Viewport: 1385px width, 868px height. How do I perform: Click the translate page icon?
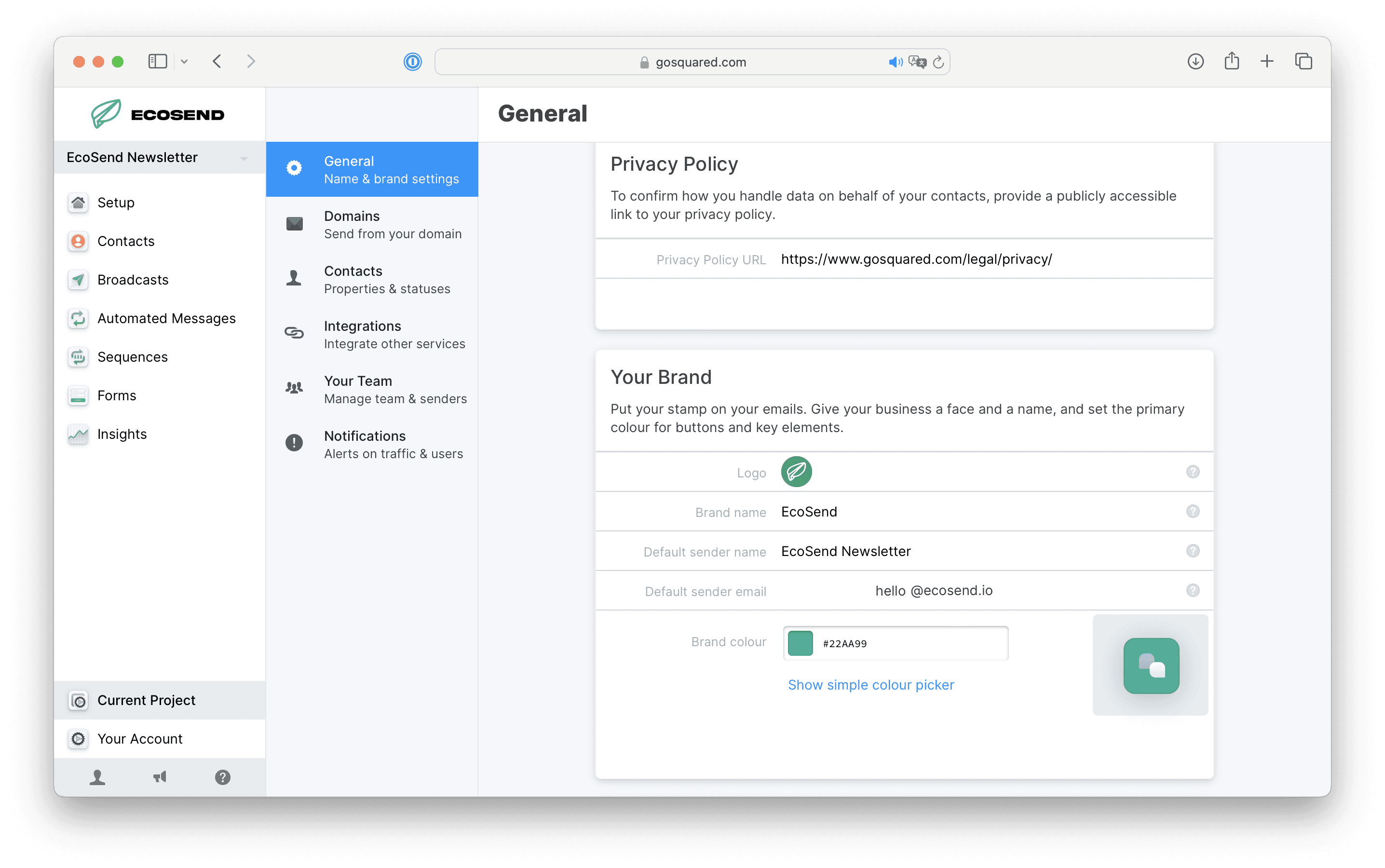click(x=918, y=62)
